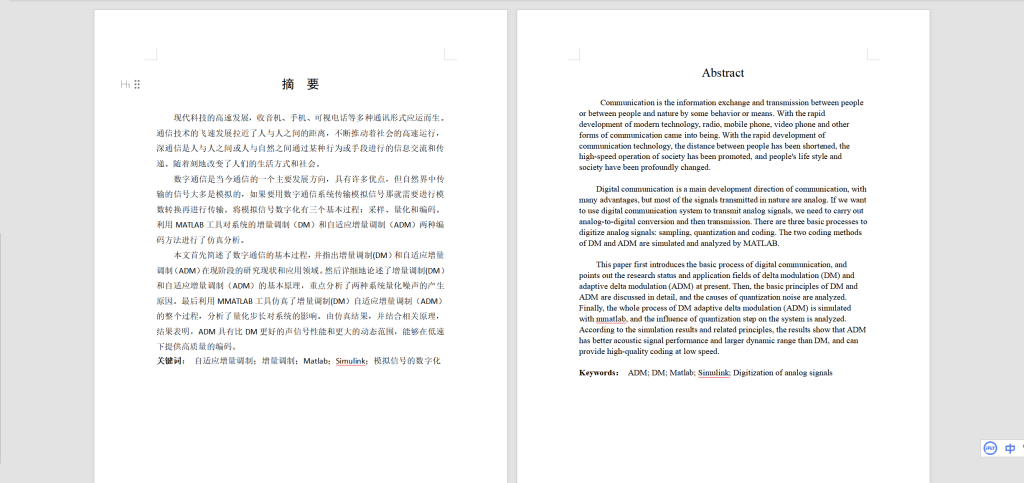Image resolution: width=1024 pixels, height=483 pixels.
Task: Click the line starting 'Communication is the information exchange'
Action: (x=731, y=102)
